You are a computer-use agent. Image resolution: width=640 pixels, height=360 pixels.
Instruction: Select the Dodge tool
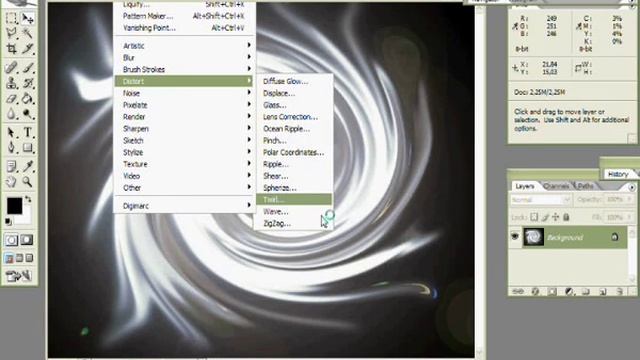click(28, 114)
